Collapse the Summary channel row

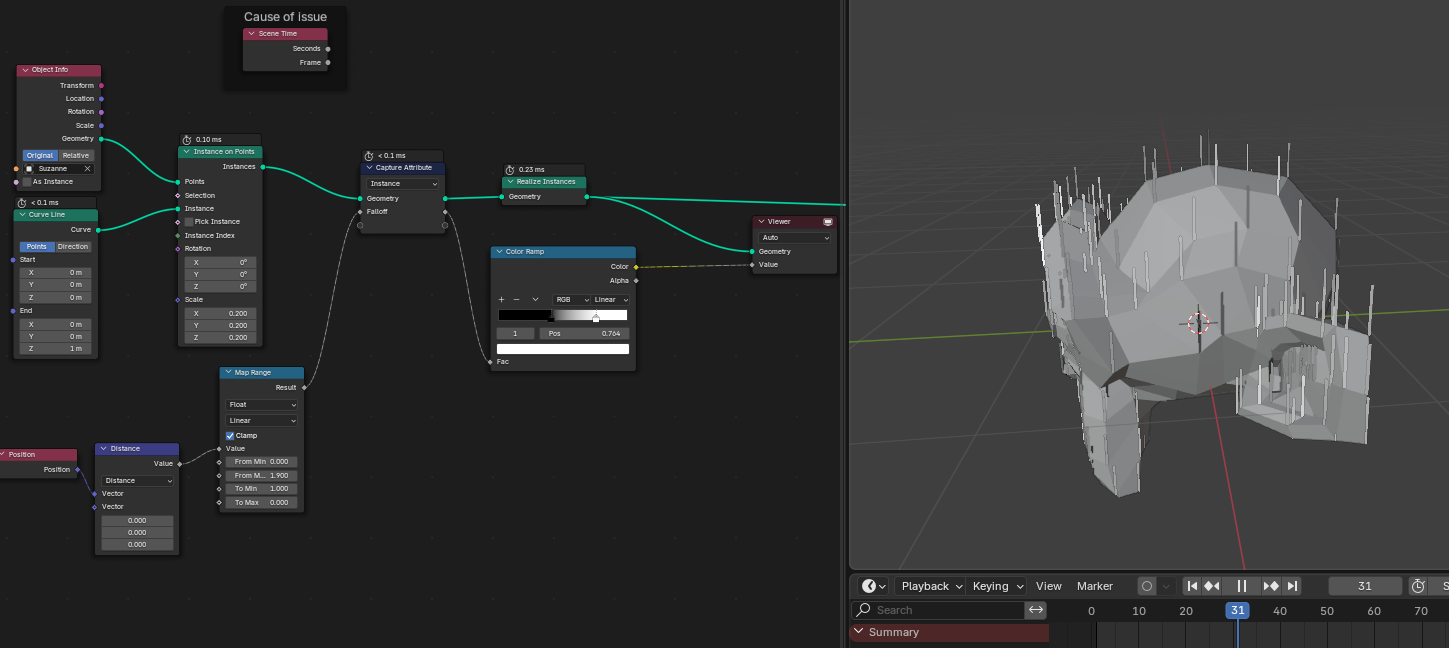click(858, 632)
